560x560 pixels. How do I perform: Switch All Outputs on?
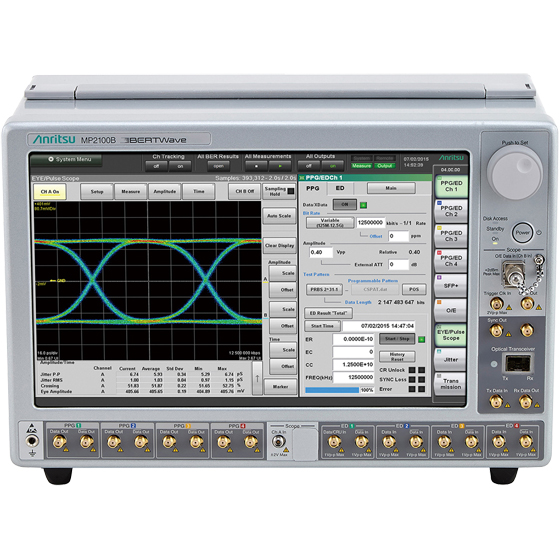332,166
